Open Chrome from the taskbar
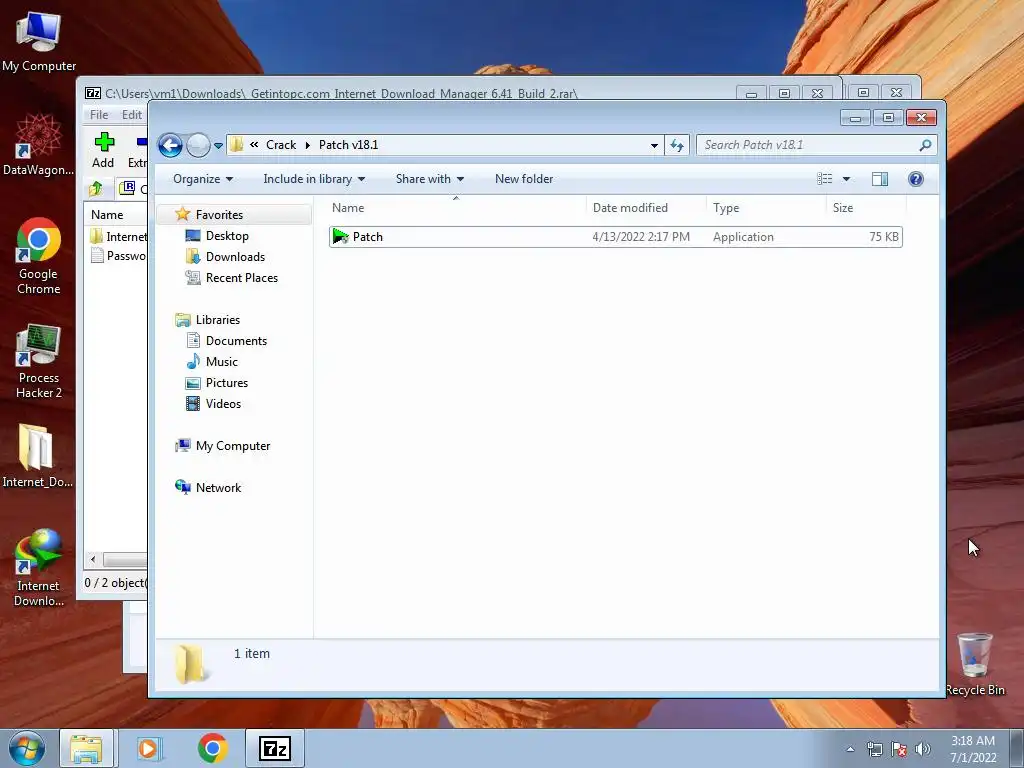Screen dimensions: 1024x768 click(x=212, y=748)
